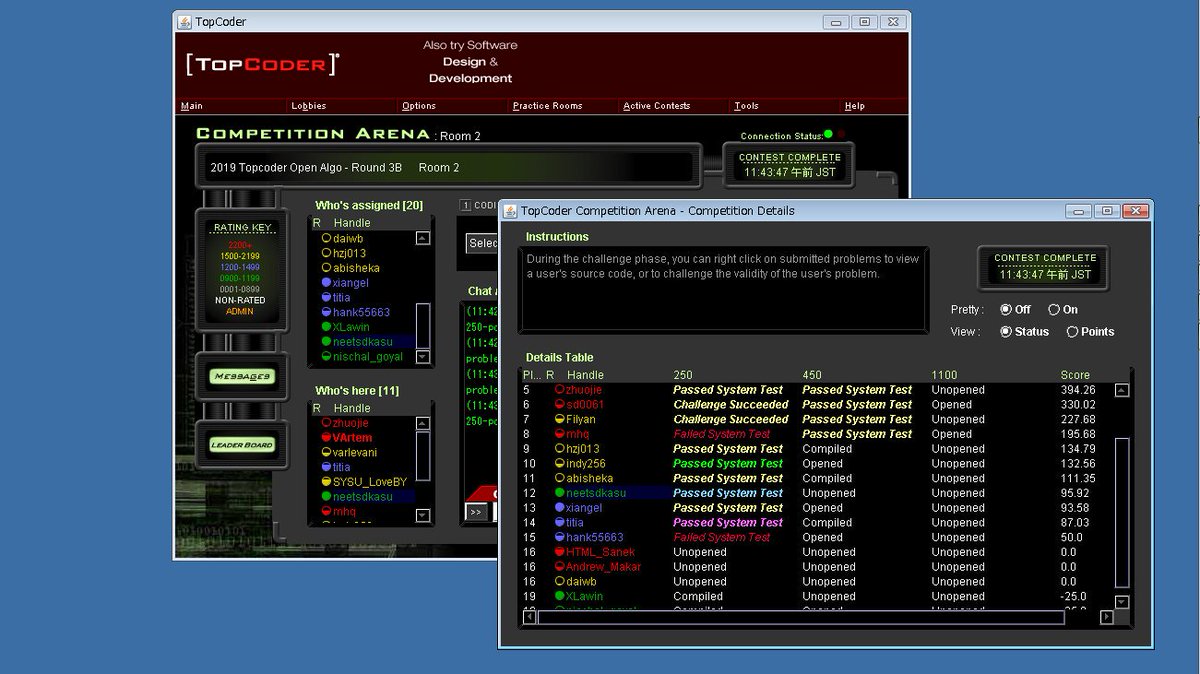Click the 1100 column header

[945, 375]
